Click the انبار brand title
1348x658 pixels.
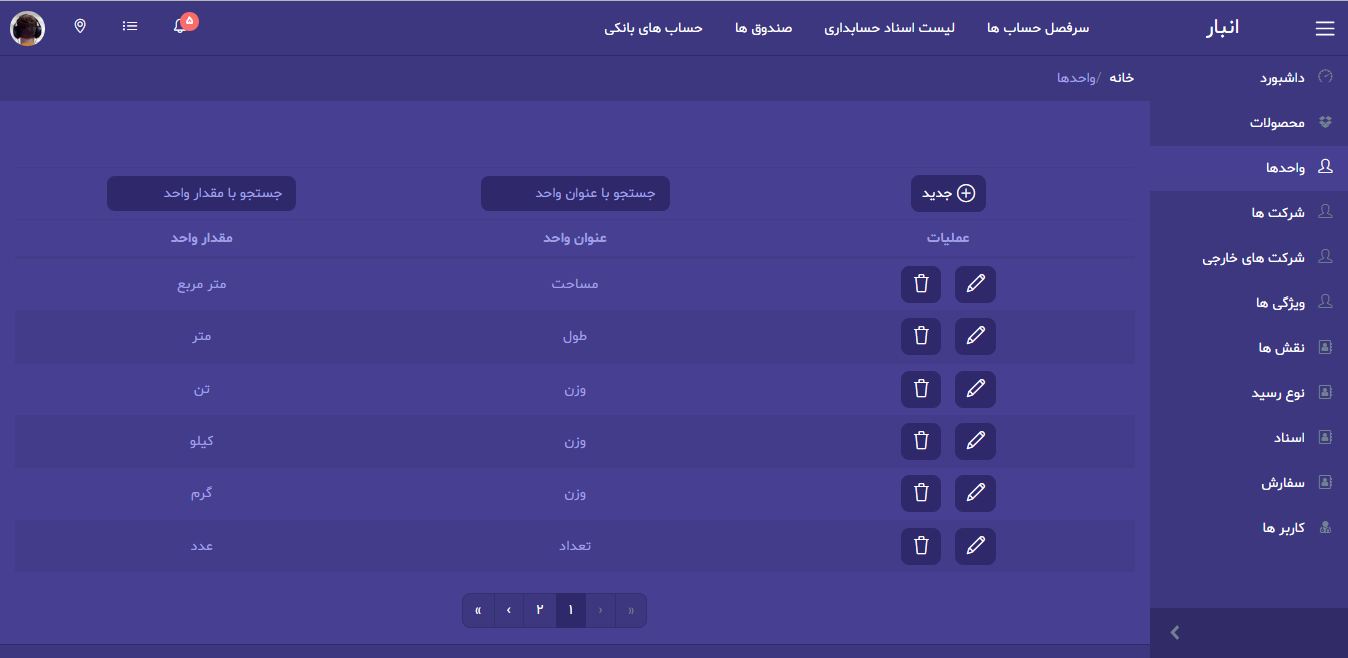(1222, 27)
